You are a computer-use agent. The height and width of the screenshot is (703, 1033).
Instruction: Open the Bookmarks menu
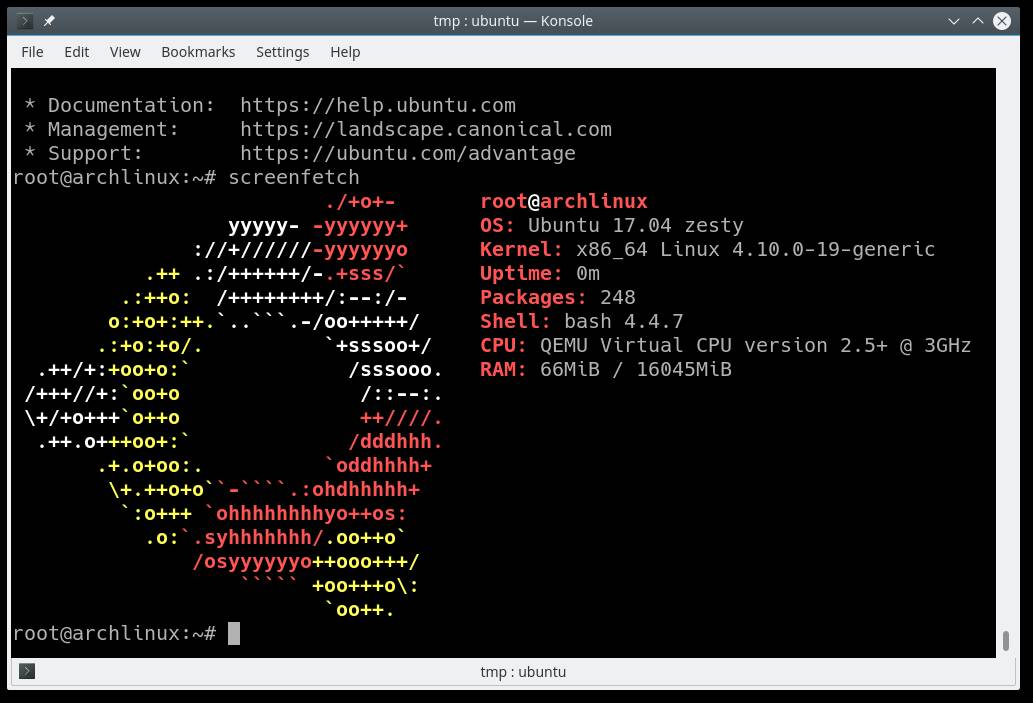coord(198,52)
